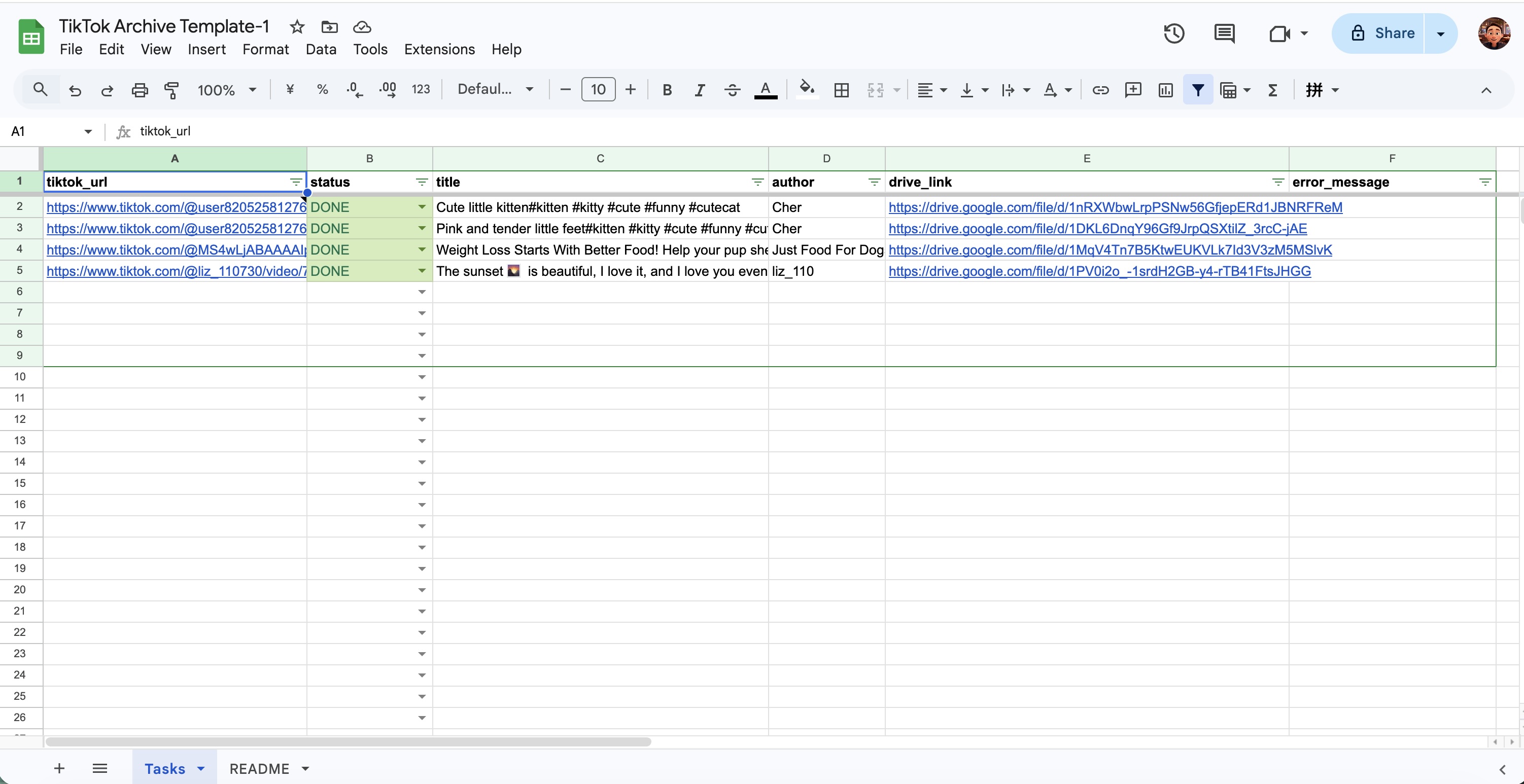
Task: Star the TikTok Archive Template-1 spreadsheet
Action: (x=296, y=26)
